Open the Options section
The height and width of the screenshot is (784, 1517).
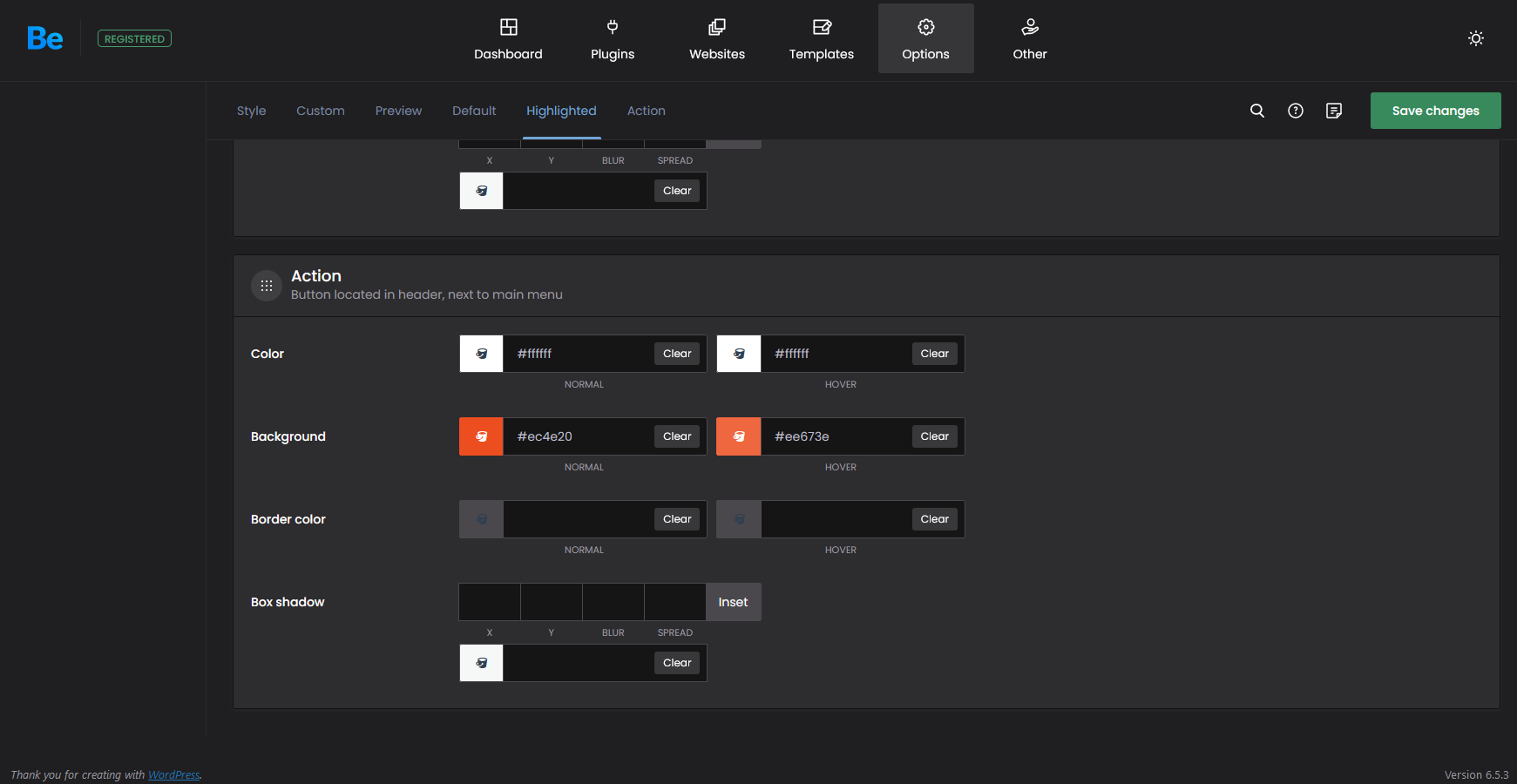(926, 38)
